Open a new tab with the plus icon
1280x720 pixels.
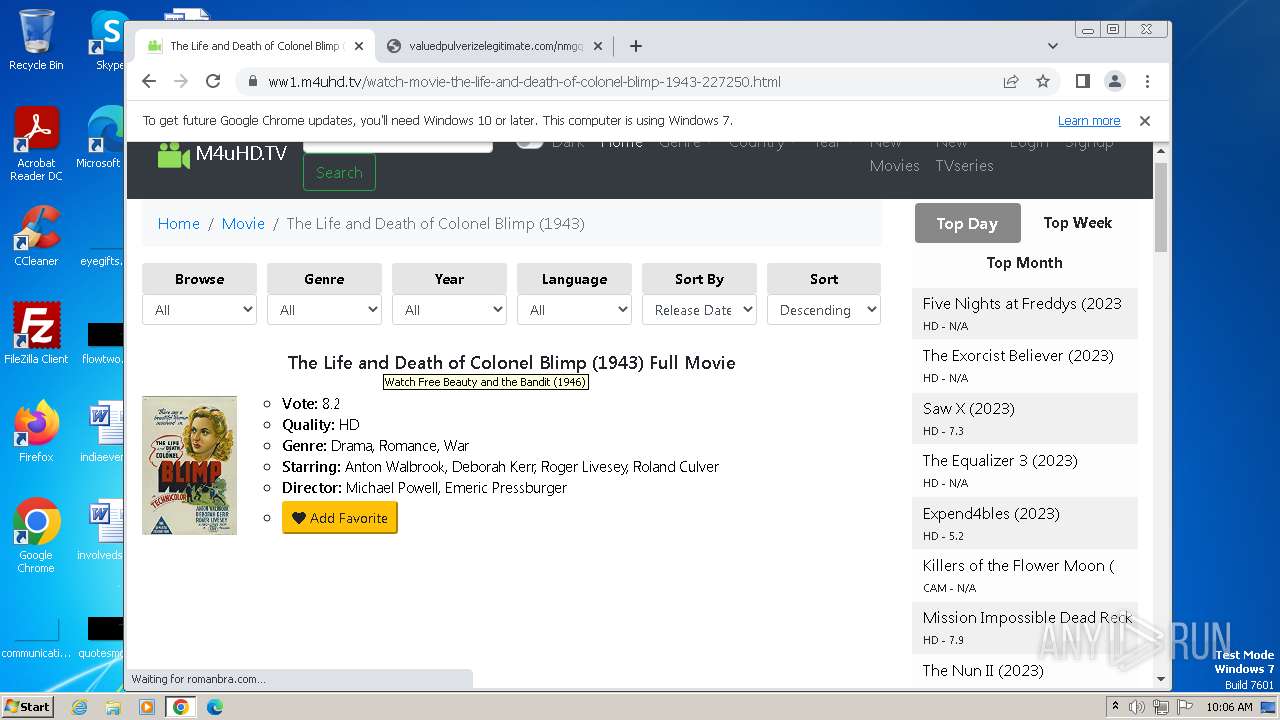(635, 46)
